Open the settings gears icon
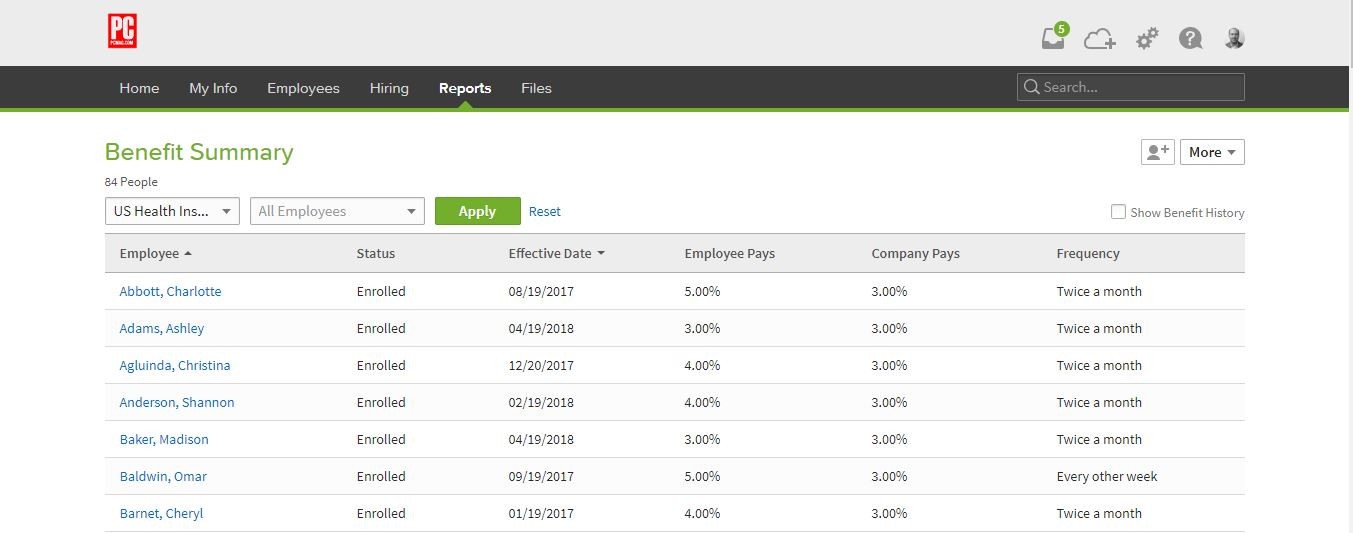 (1146, 39)
